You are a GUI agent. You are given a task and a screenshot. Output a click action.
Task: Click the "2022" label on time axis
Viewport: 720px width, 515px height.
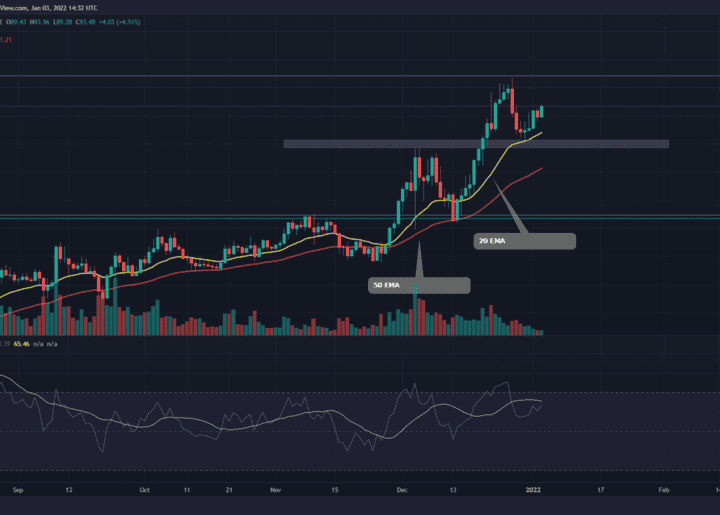(x=536, y=491)
